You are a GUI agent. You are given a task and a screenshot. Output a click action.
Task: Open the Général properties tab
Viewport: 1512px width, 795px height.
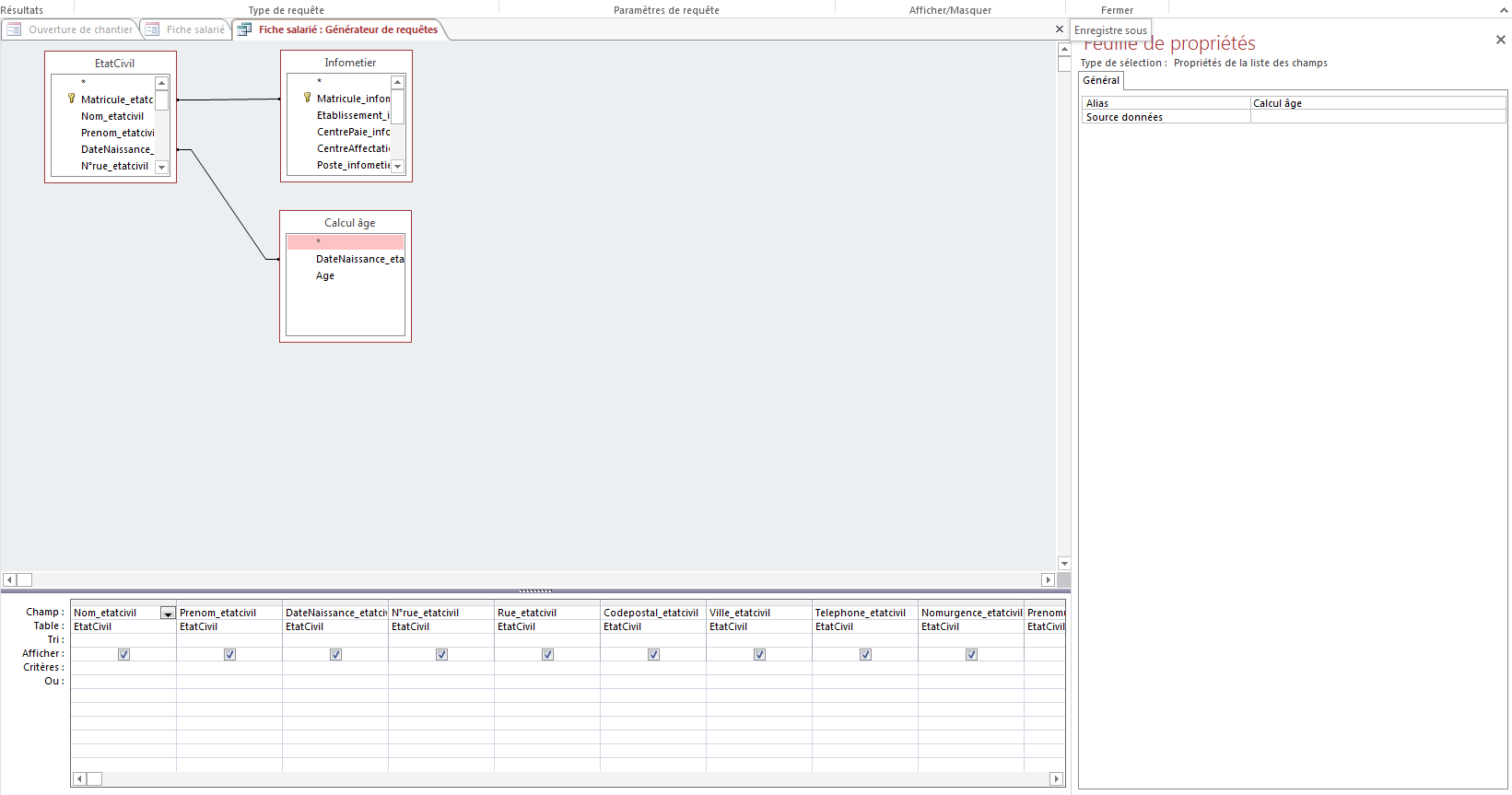tap(1101, 80)
